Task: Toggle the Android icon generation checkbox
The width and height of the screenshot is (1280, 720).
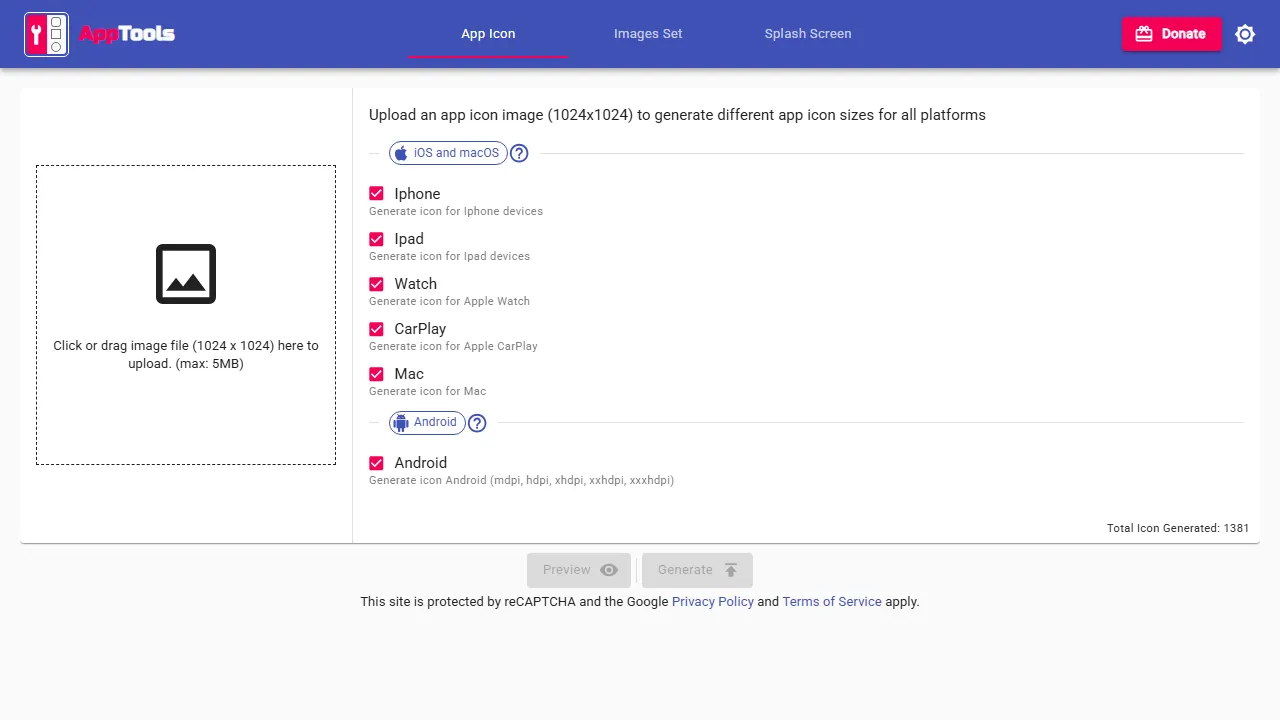Action: point(376,462)
